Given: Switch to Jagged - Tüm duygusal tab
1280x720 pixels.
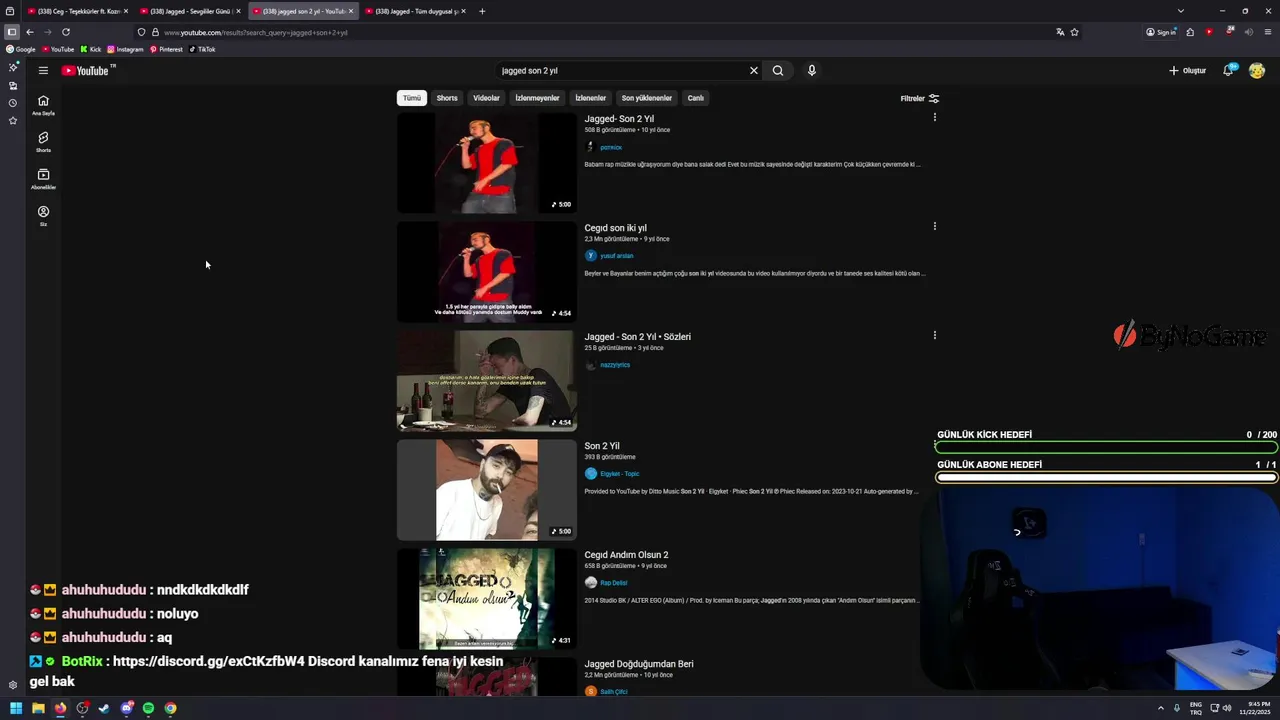Looking at the screenshot, I should pos(415,11).
